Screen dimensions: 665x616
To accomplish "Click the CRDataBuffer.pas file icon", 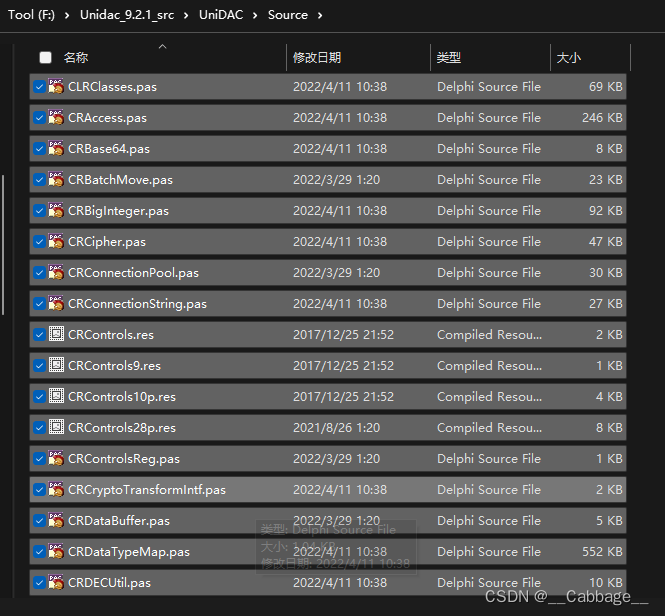I will pos(56,520).
